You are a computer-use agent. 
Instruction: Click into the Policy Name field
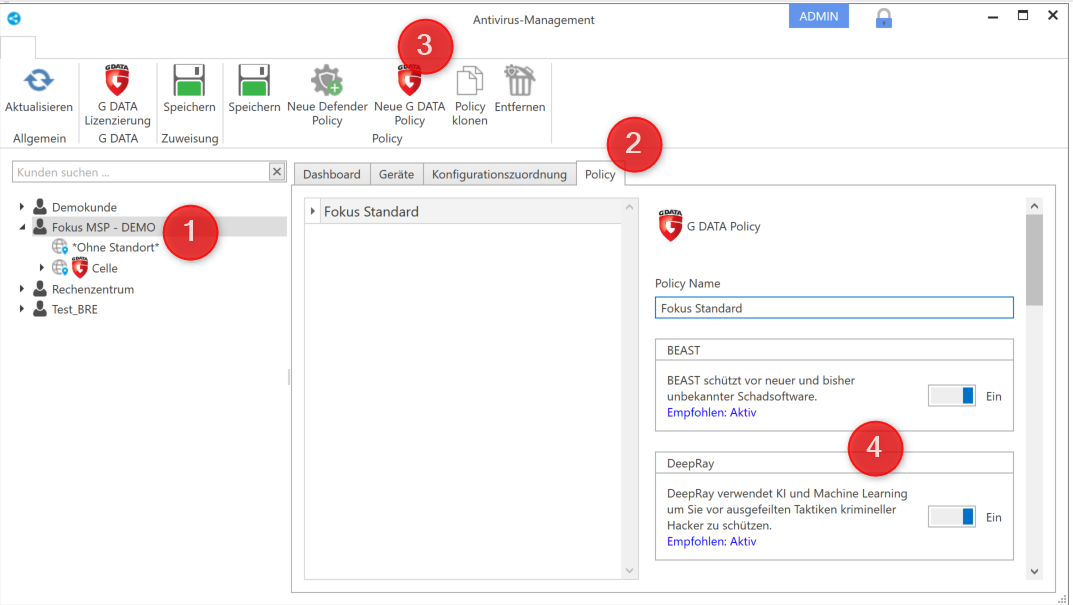tap(833, 307)
